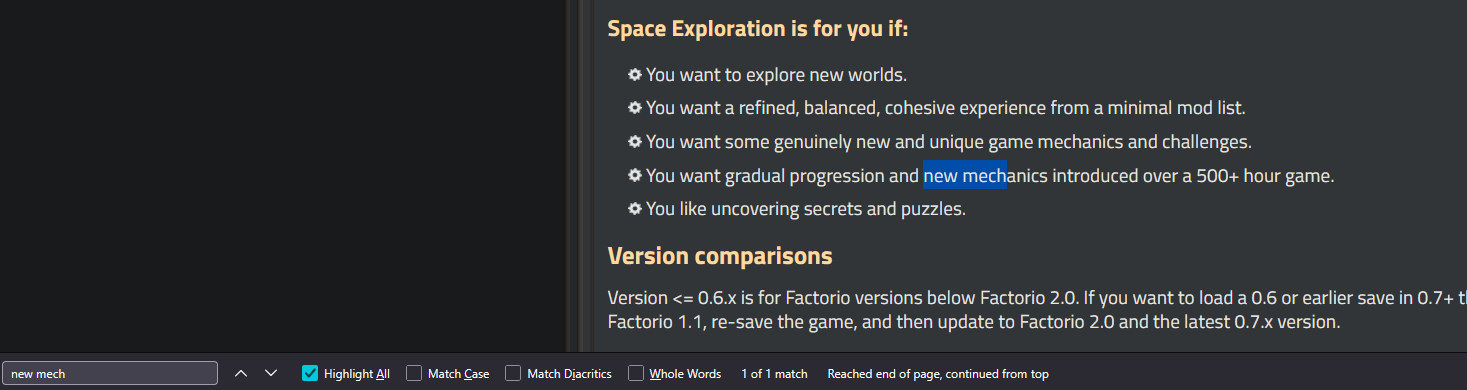
Task: Jump to the previous find match arrow
Action: click(240, 373)
